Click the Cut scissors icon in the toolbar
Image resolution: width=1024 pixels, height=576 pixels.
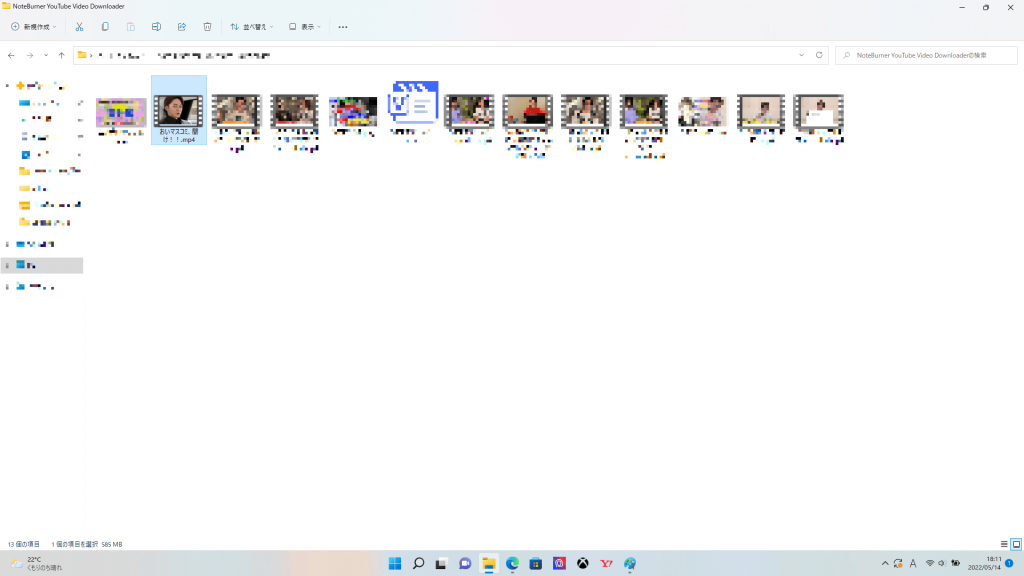[79, 27]
